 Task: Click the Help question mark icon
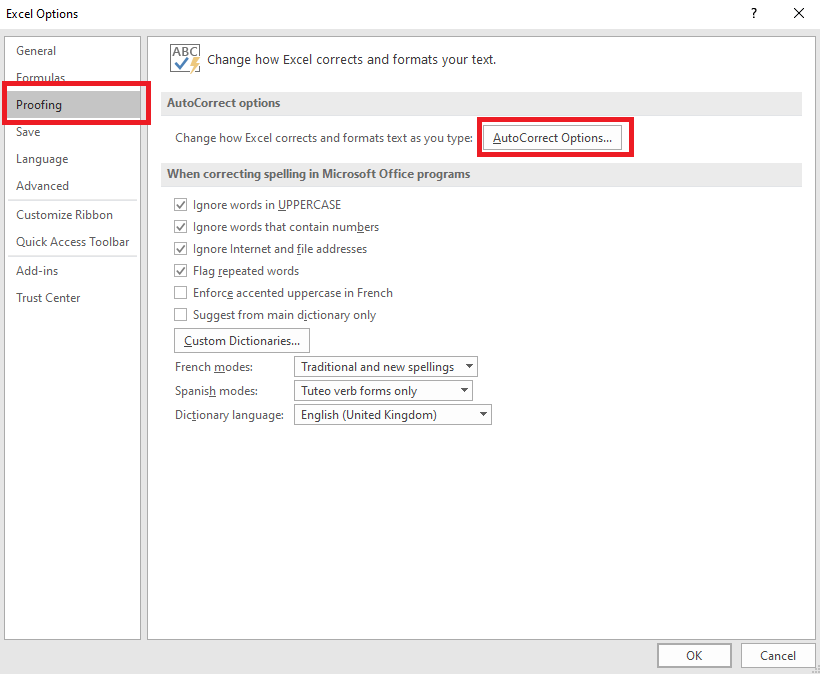pyautogui.click(x=754, y=14)
